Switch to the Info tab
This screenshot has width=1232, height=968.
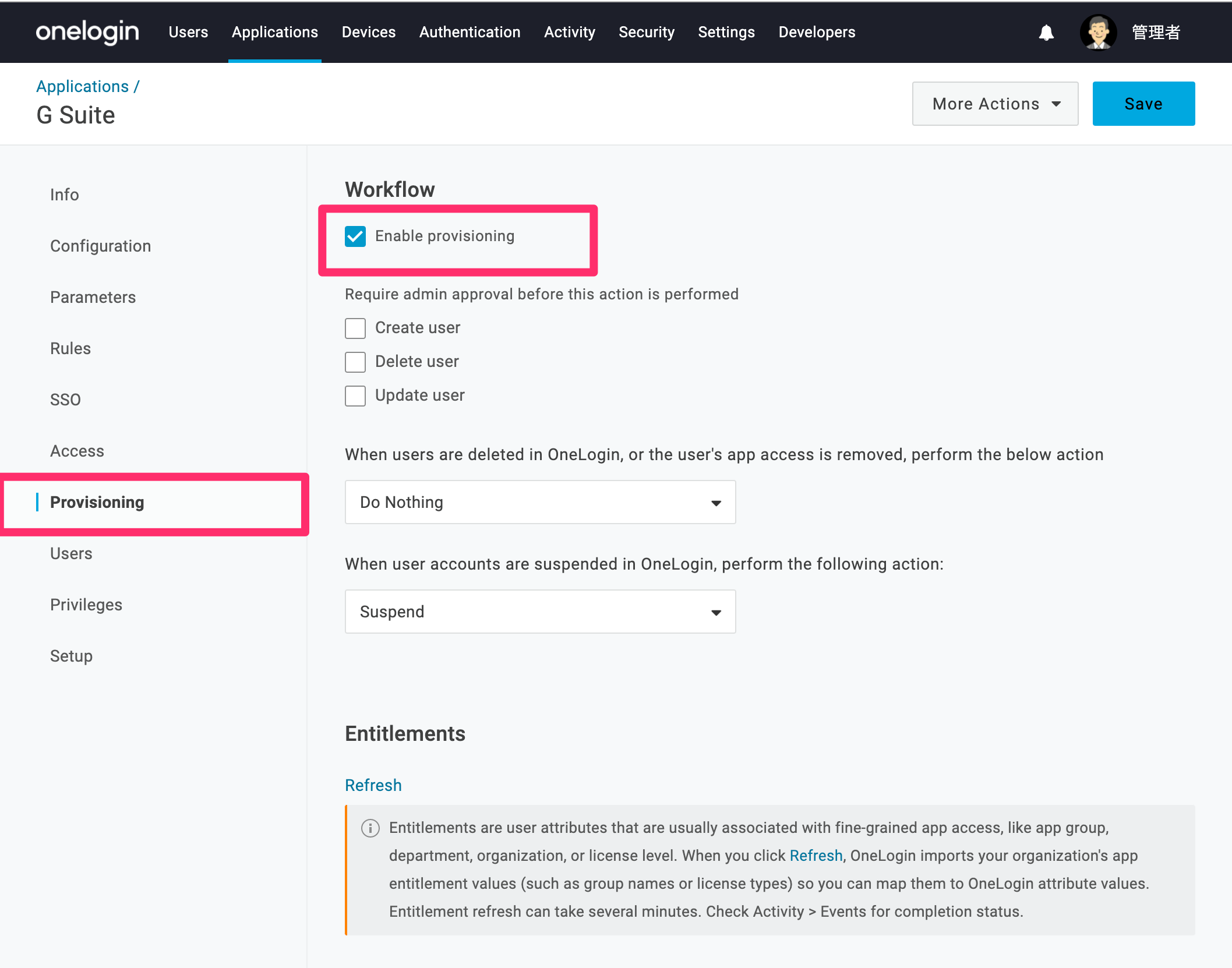point(65,195)
